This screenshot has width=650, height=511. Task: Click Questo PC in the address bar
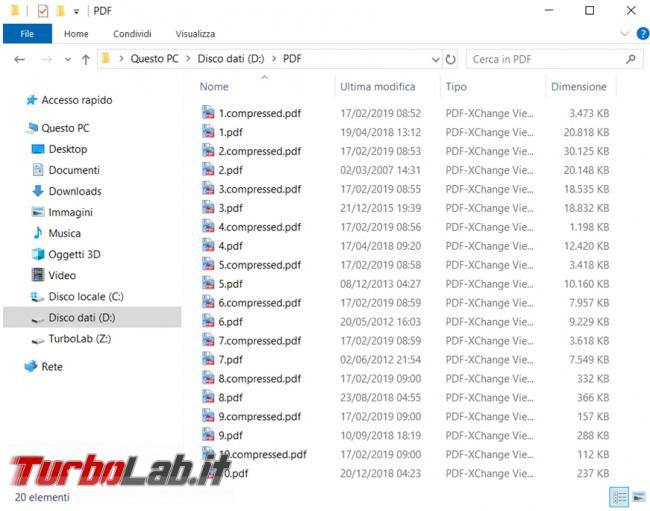(154, 59)
